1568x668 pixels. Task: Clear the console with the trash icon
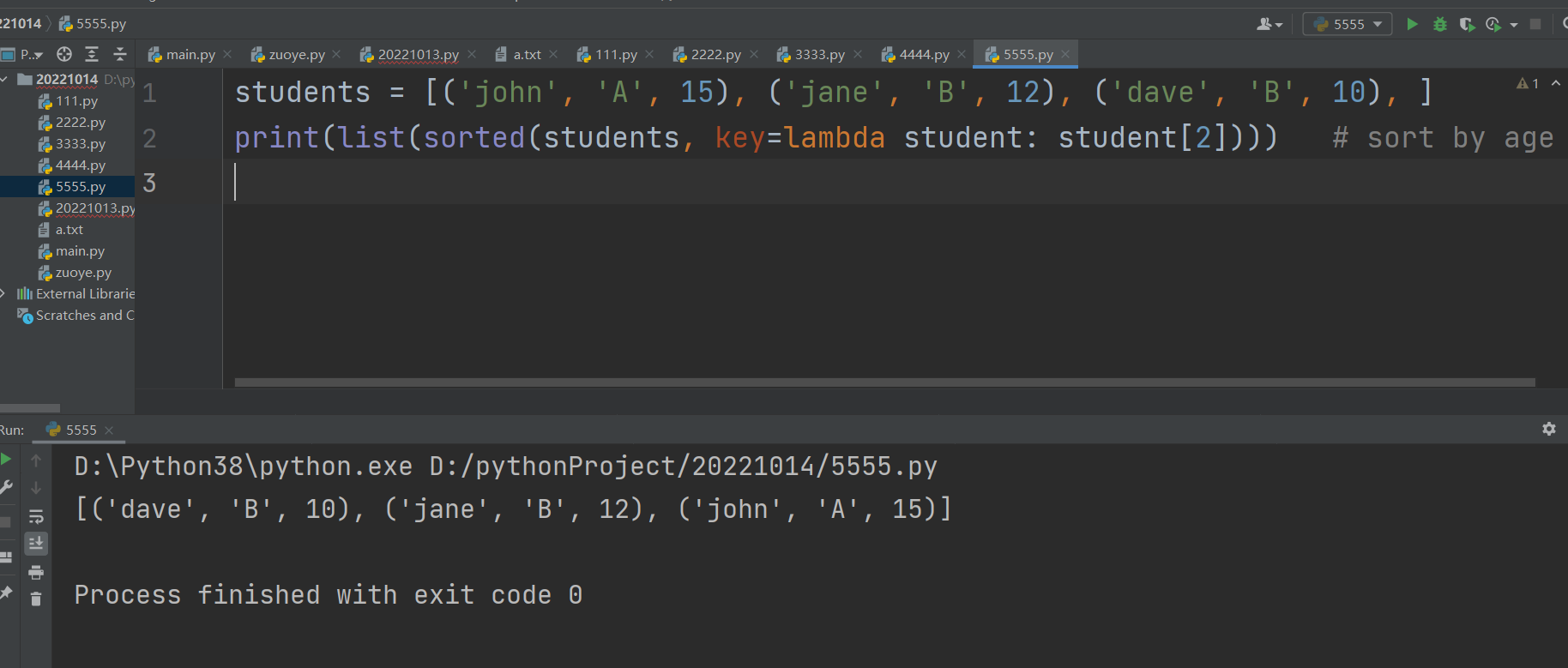pos(36,599)
